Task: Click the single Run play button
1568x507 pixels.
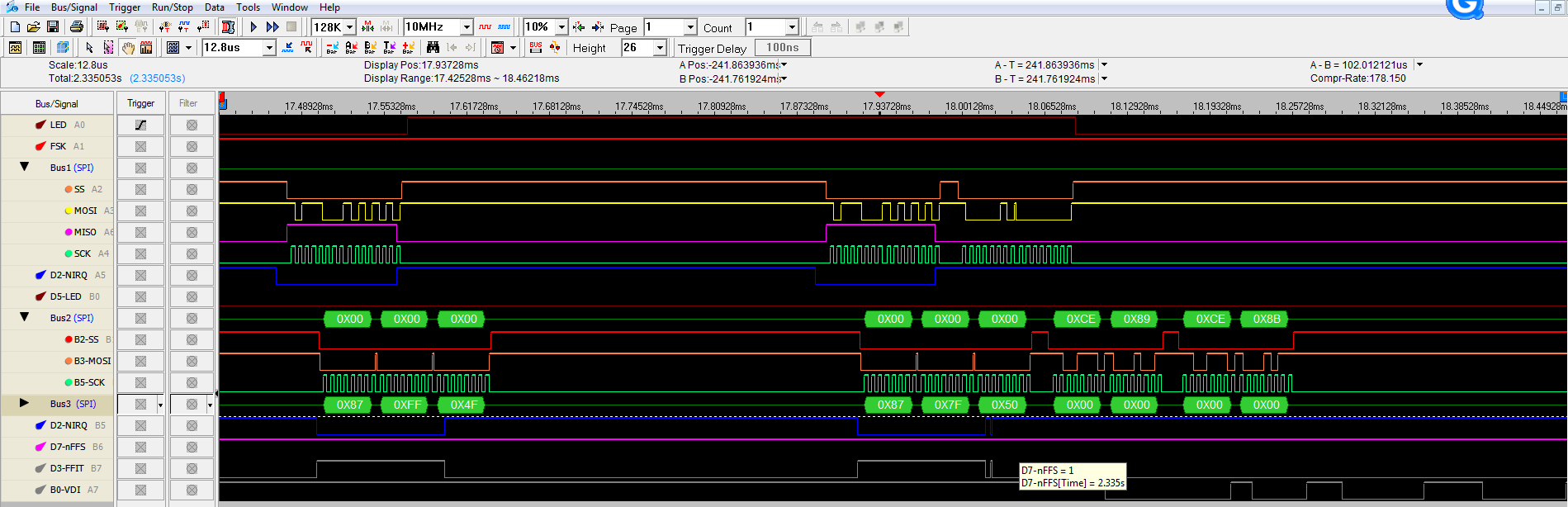Action: (253, 27)
